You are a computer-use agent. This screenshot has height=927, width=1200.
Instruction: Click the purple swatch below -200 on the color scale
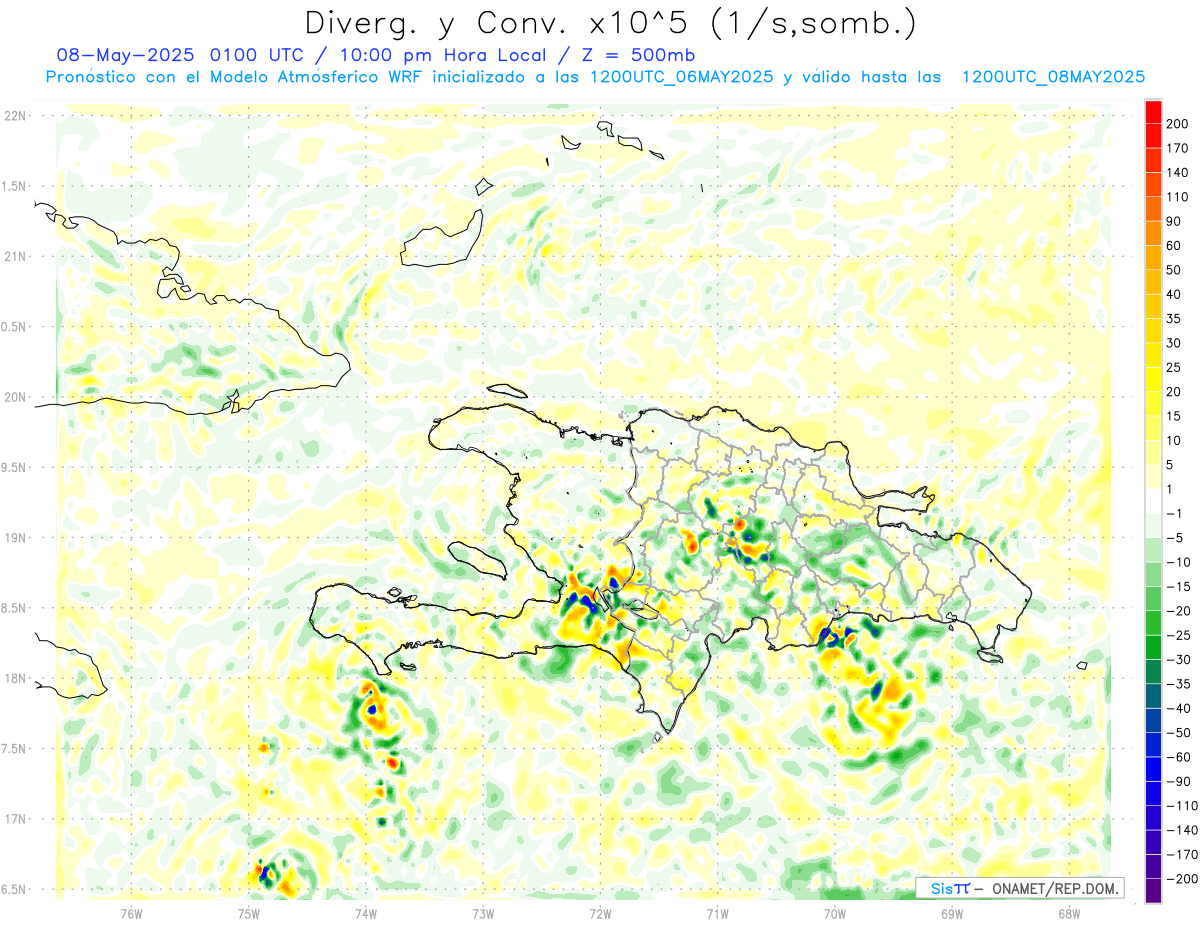click(x=1153, y=890)
